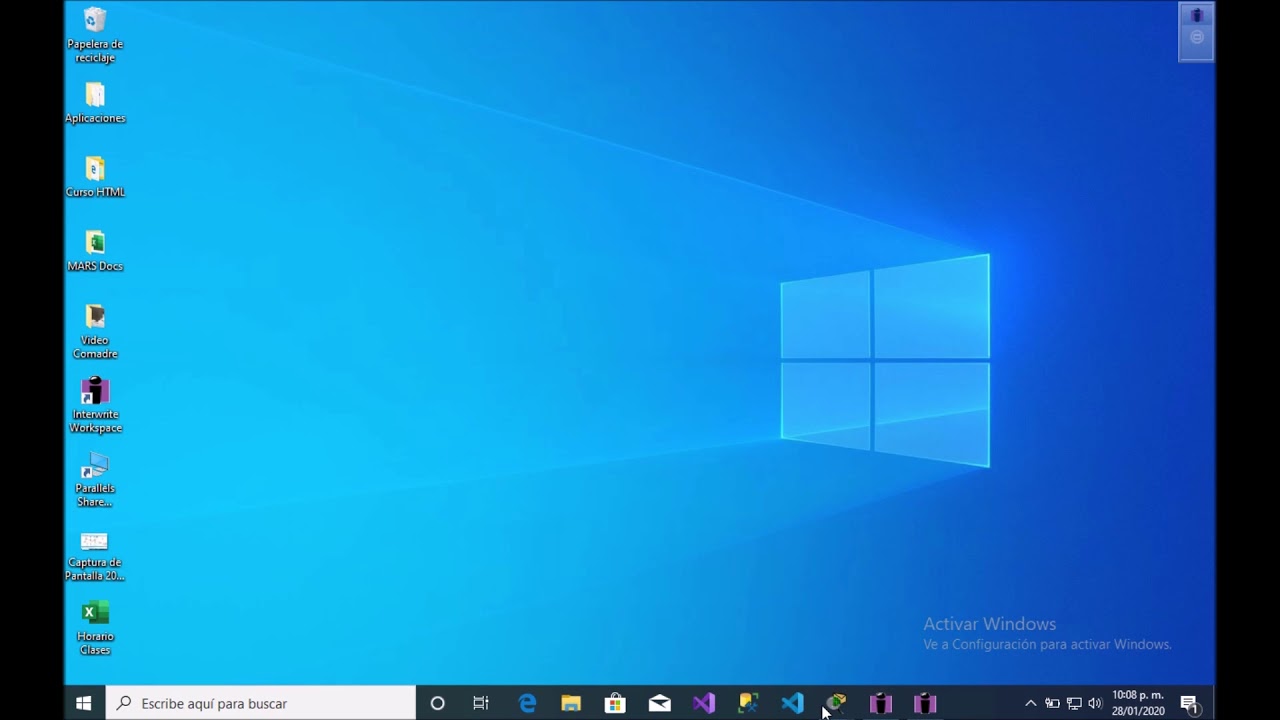Open the battery status tray icon
The image size is (1280, 720).
[x=1052, y=703]
